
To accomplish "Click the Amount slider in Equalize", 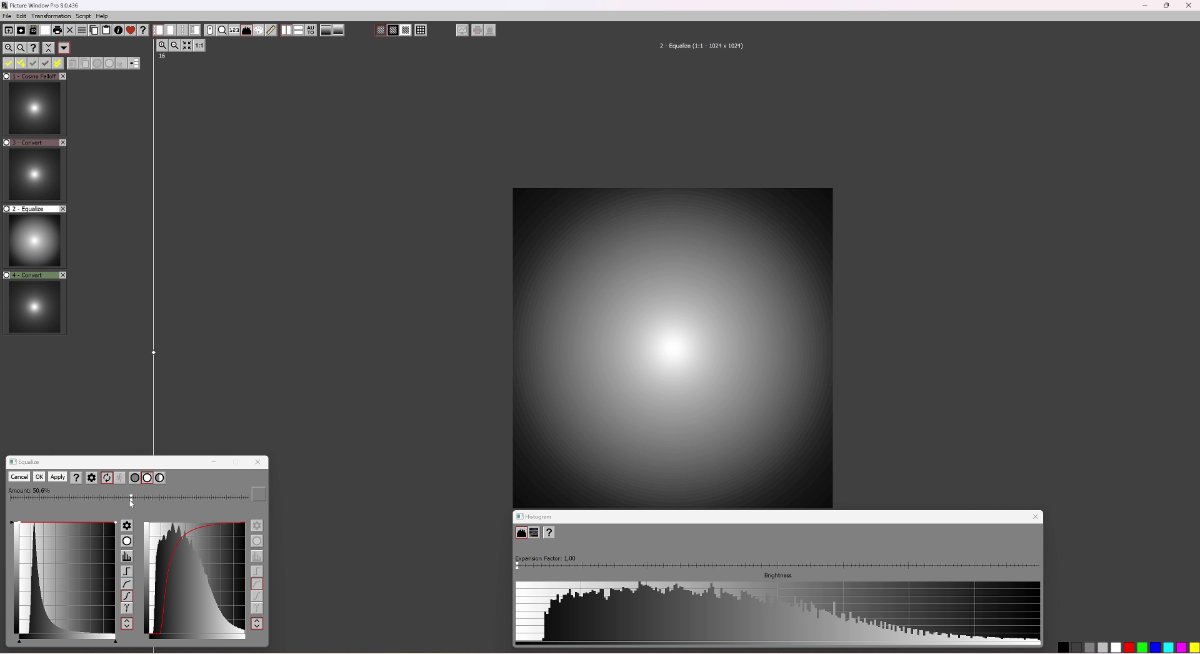I will click(x=131, y=498).
